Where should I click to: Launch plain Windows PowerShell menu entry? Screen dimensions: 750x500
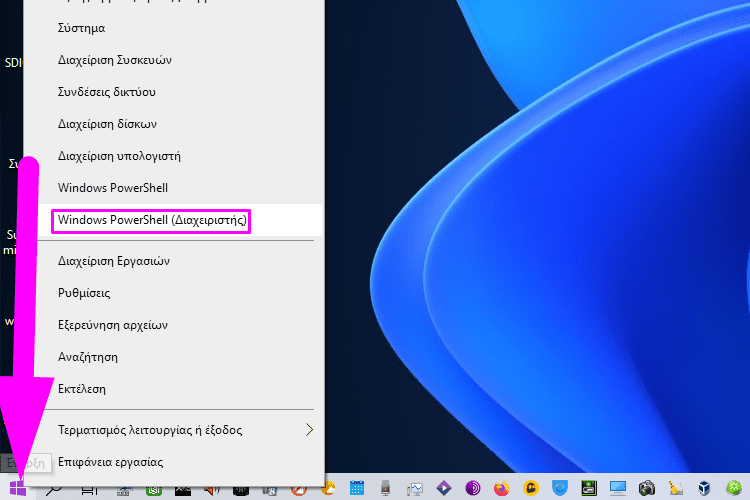(x=174, y=188)
